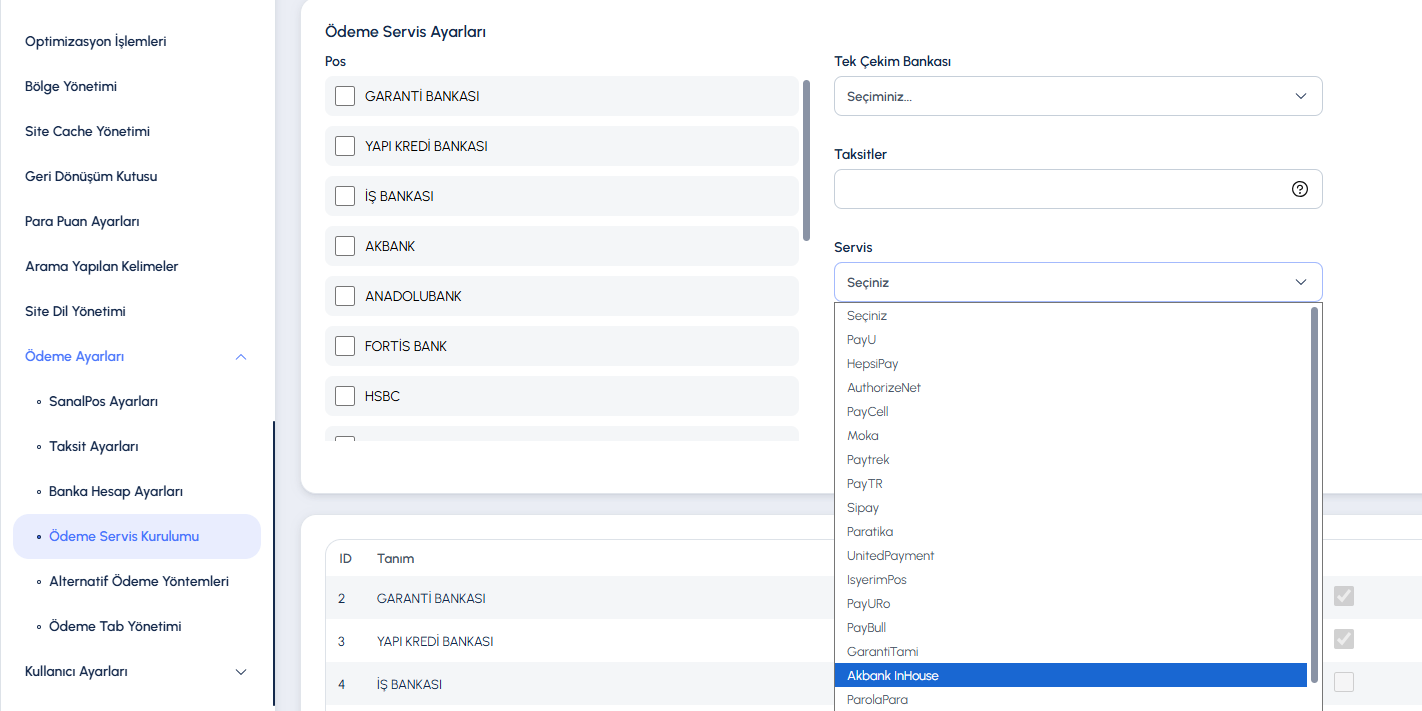Open the Tek Çekim Bankası dropdown
Screen dimensions: 1422x711
1078,96
